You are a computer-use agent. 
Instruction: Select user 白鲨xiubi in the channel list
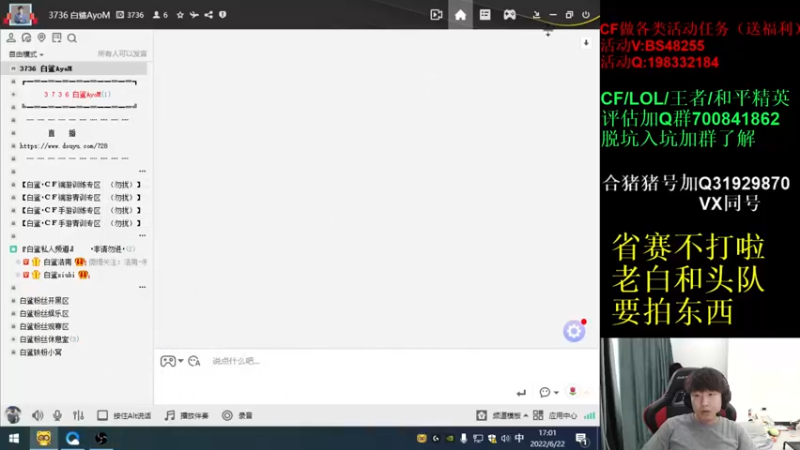pyautogui.click(x=59, y=275)
